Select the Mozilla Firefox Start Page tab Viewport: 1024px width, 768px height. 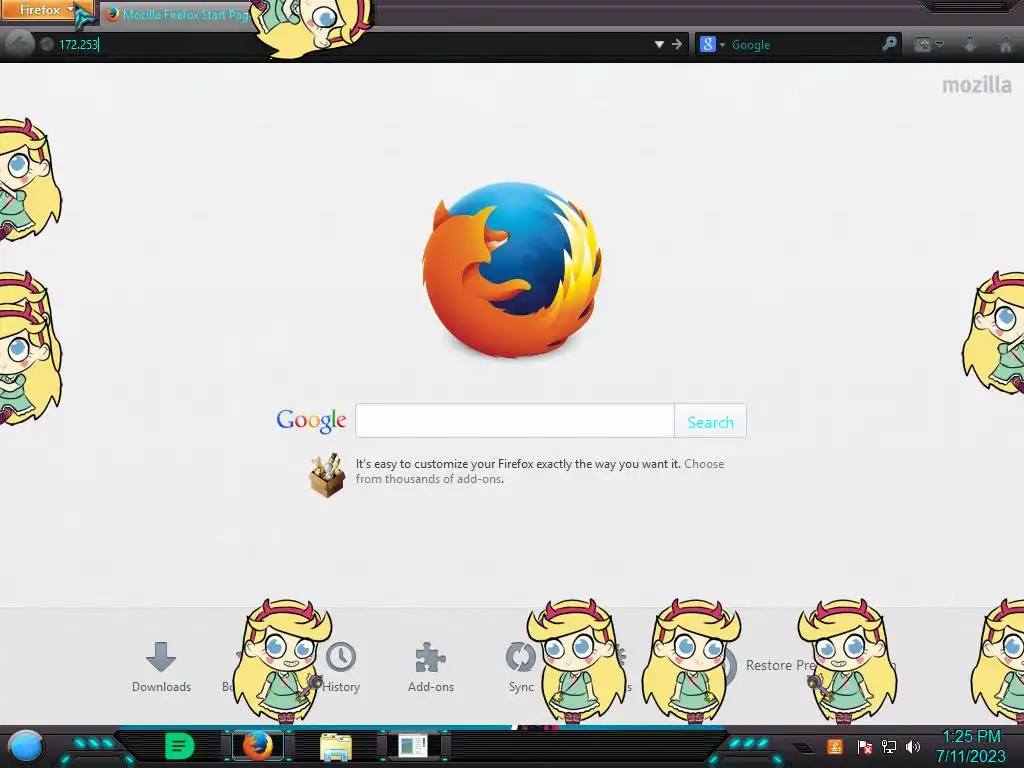(x=178, y=14)
